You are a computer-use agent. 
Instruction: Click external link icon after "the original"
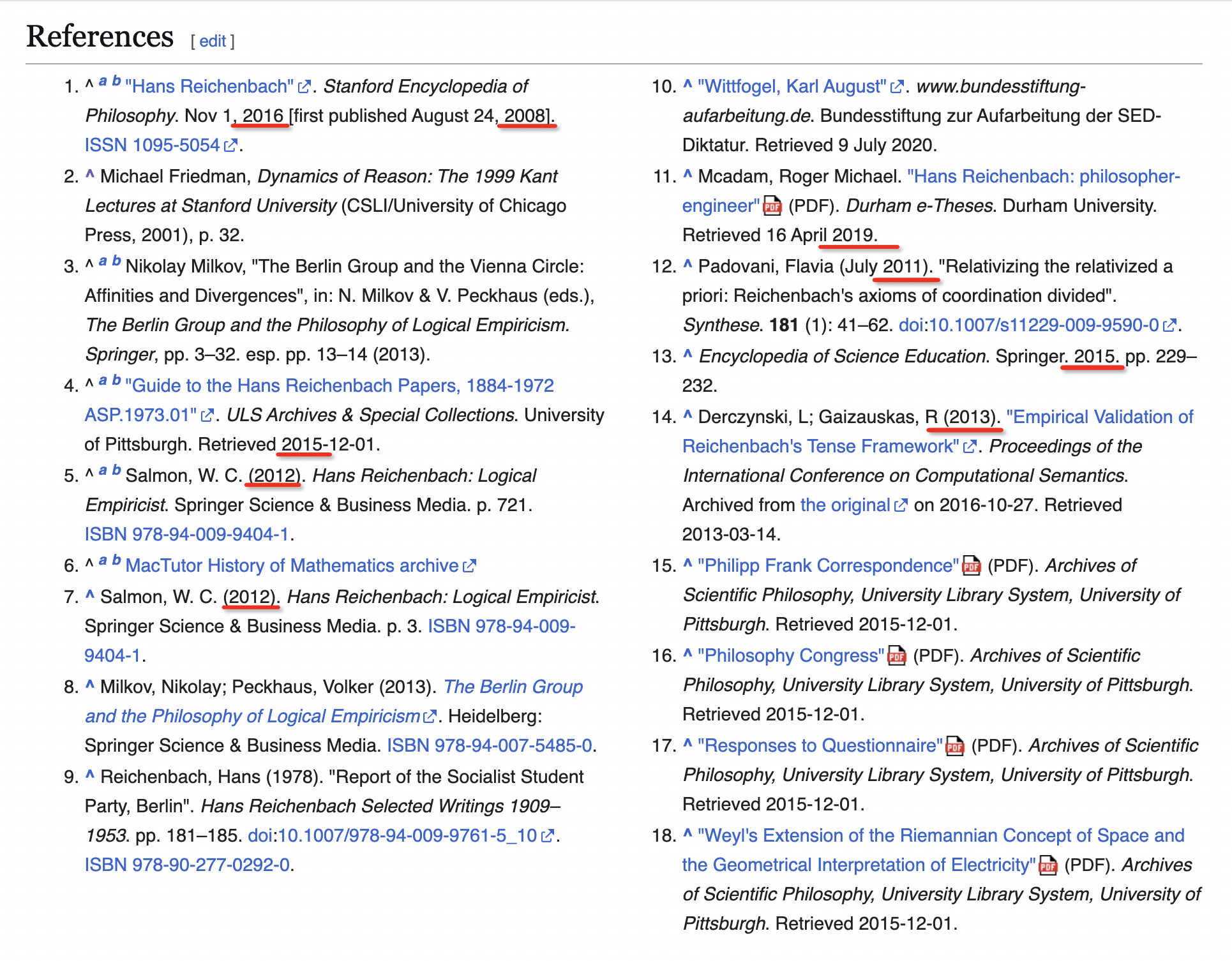[901, 505]
